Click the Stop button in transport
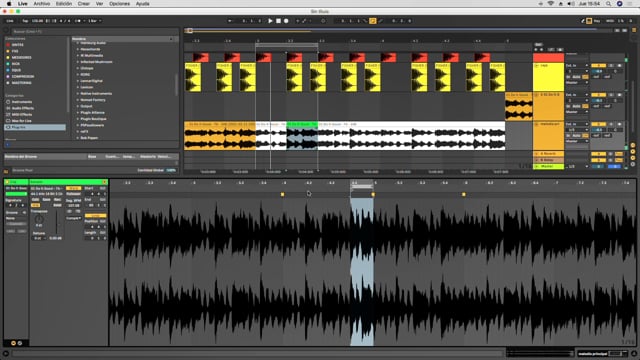Screen dimensions: 640x360 278,21
